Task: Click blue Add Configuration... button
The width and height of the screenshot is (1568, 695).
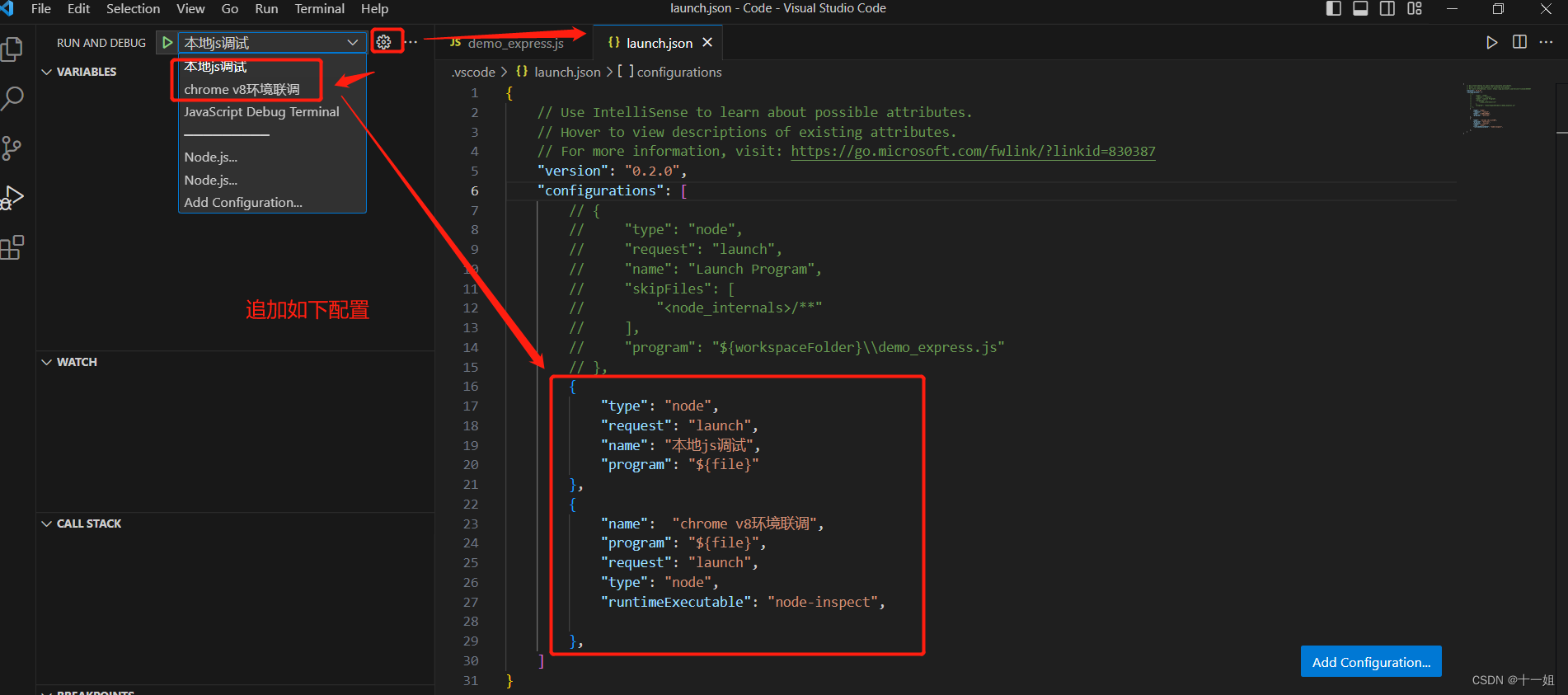Action: pyautogui.click(x=1371, y=661)
